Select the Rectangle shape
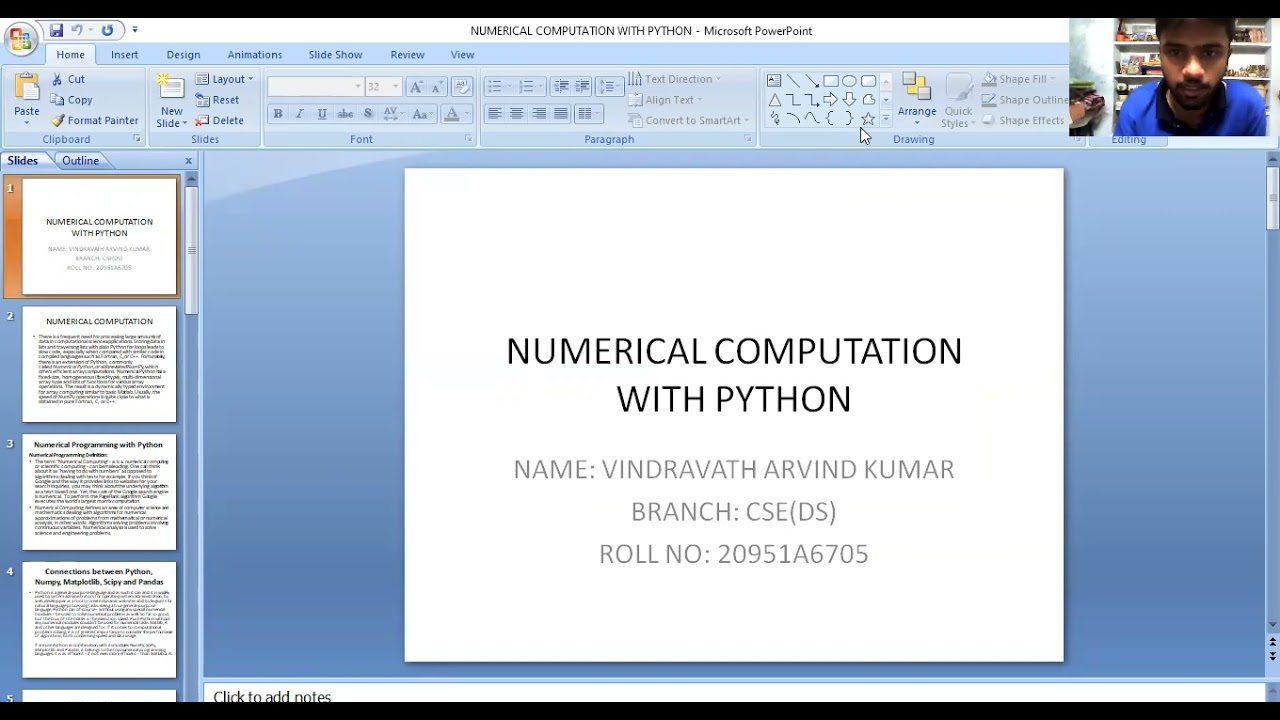The image size is (1280, 720). (831, 81)
